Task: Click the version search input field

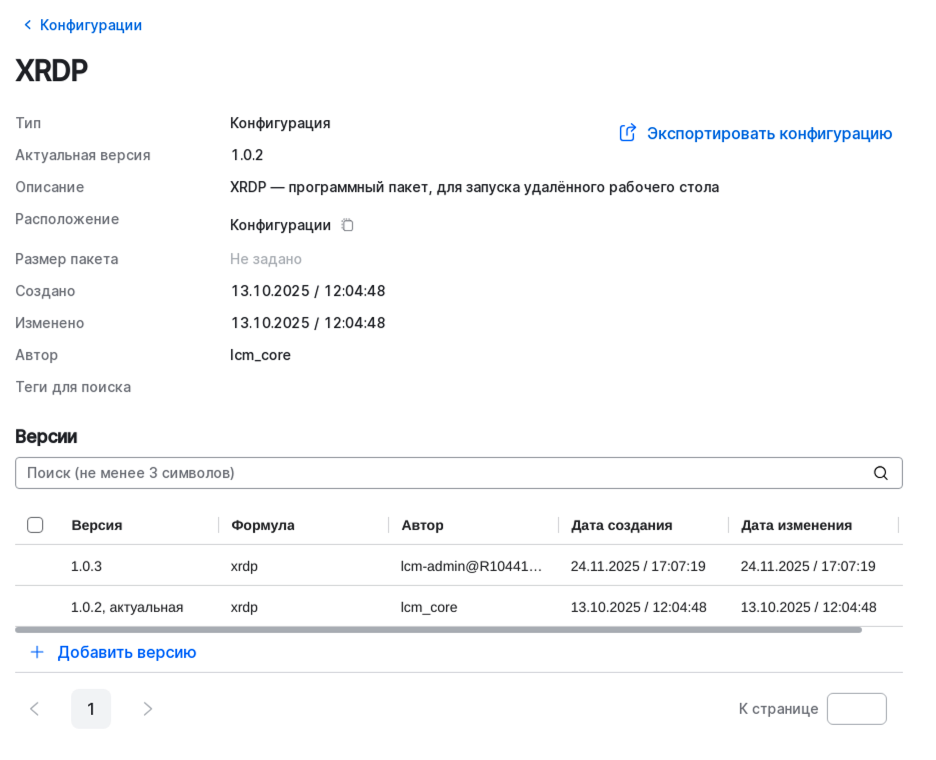Action: tap(400, 472)
